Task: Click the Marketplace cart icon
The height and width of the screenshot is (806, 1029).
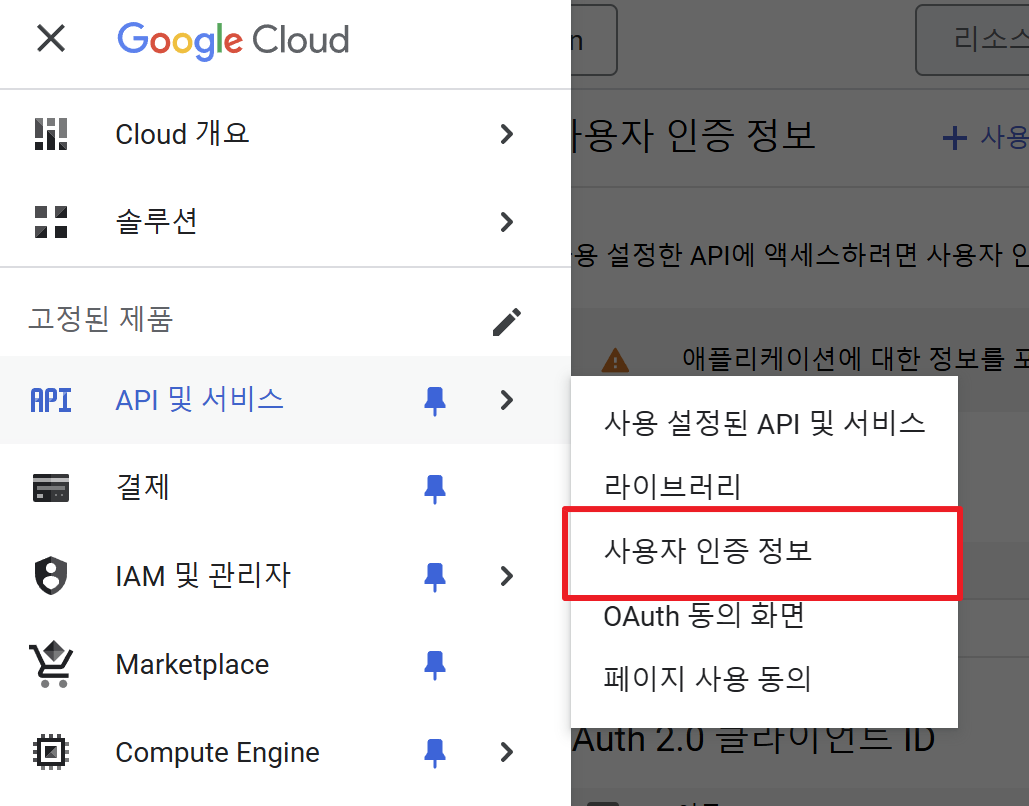Action: click(51, 664)
